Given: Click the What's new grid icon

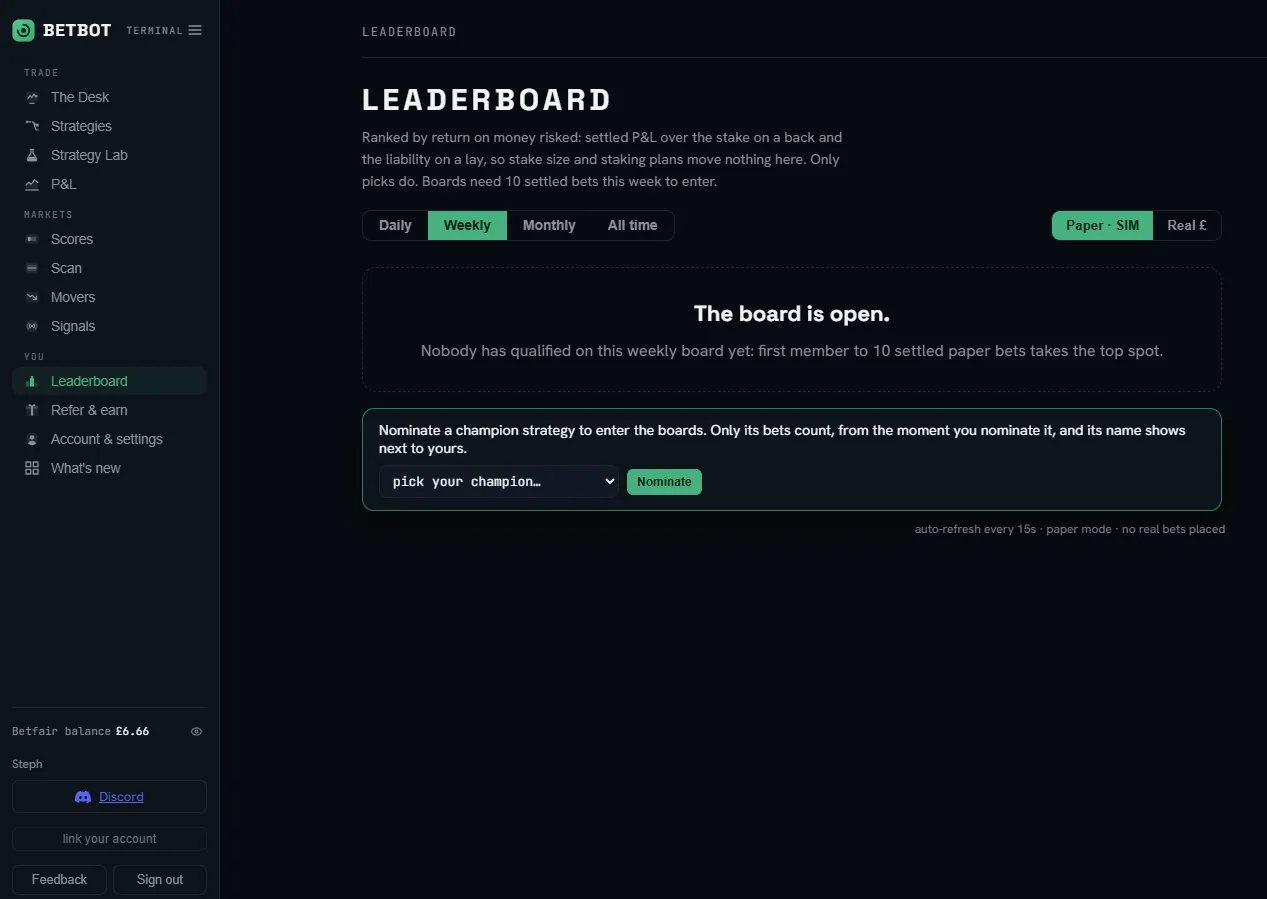Looking at the screenshot, I should (x=32, y=468).
